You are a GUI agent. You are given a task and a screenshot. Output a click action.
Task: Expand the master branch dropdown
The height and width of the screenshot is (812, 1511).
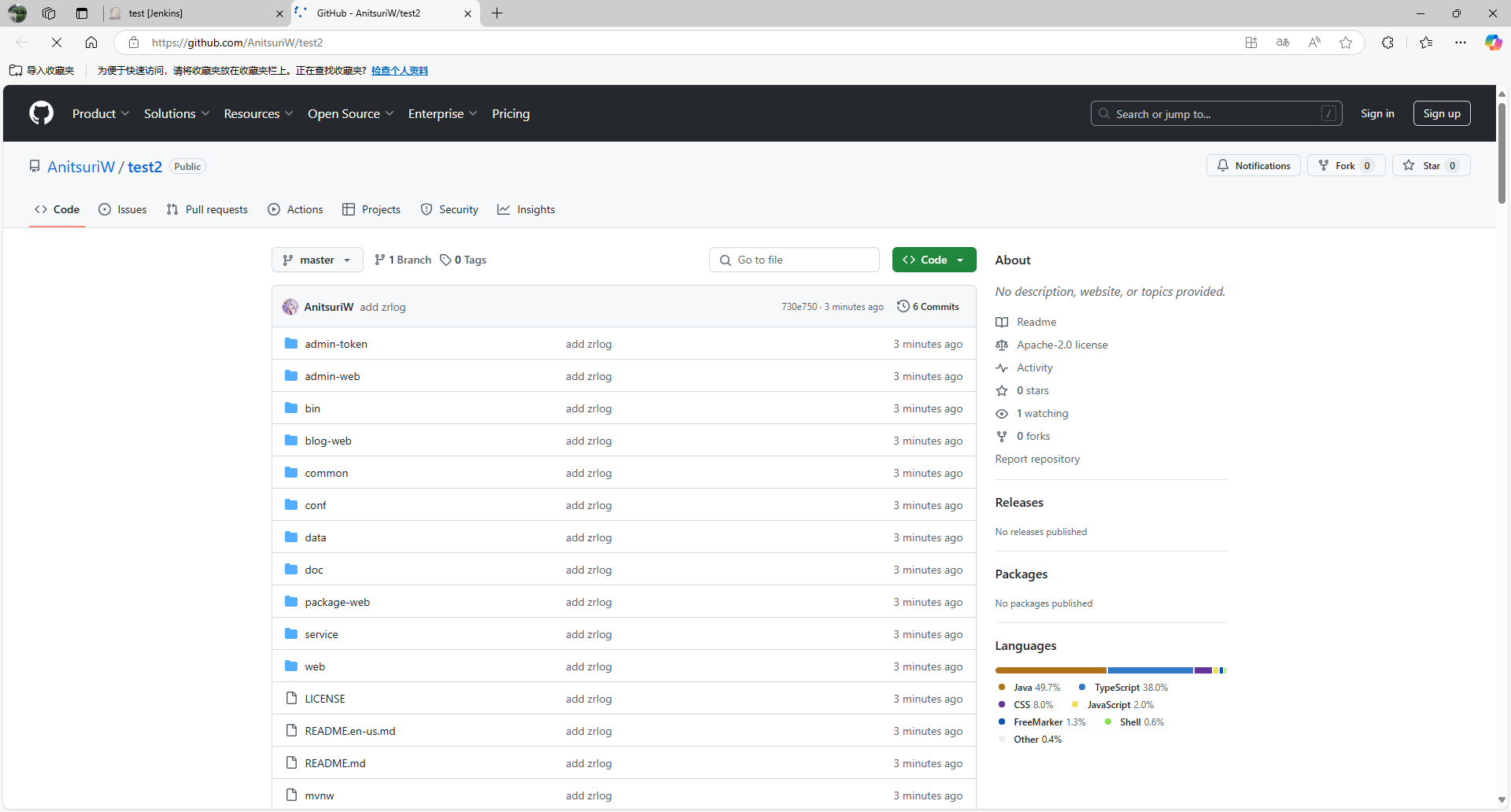[317, 260]
